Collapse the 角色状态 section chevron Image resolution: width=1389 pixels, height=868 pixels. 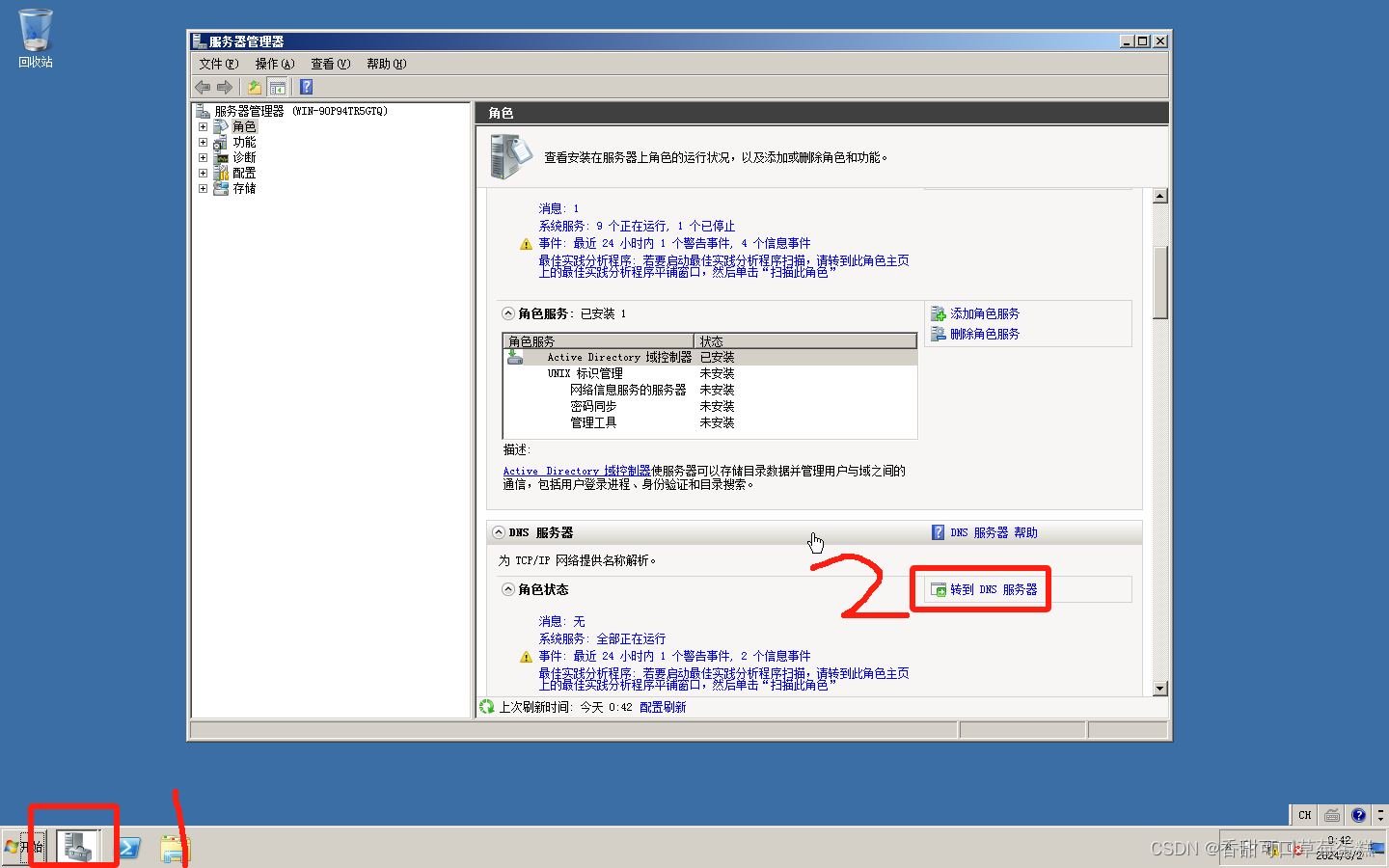click(508, 589)
